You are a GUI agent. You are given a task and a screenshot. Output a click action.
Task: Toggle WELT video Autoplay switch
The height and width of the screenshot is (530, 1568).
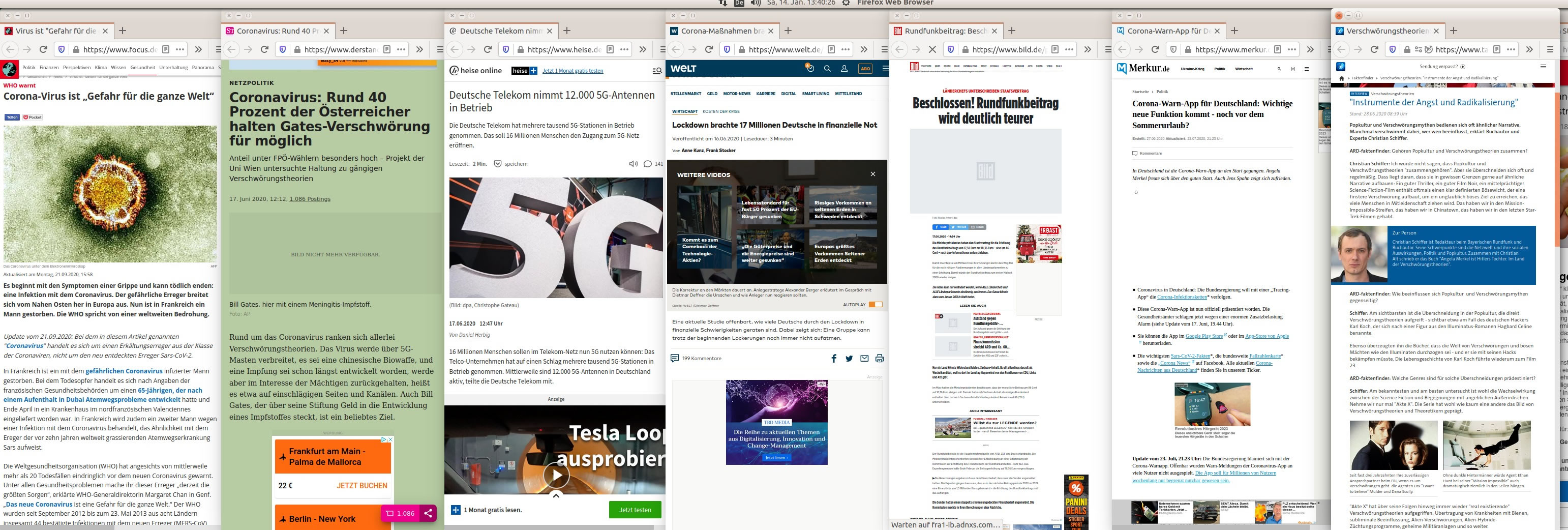(x=876, y=305)
